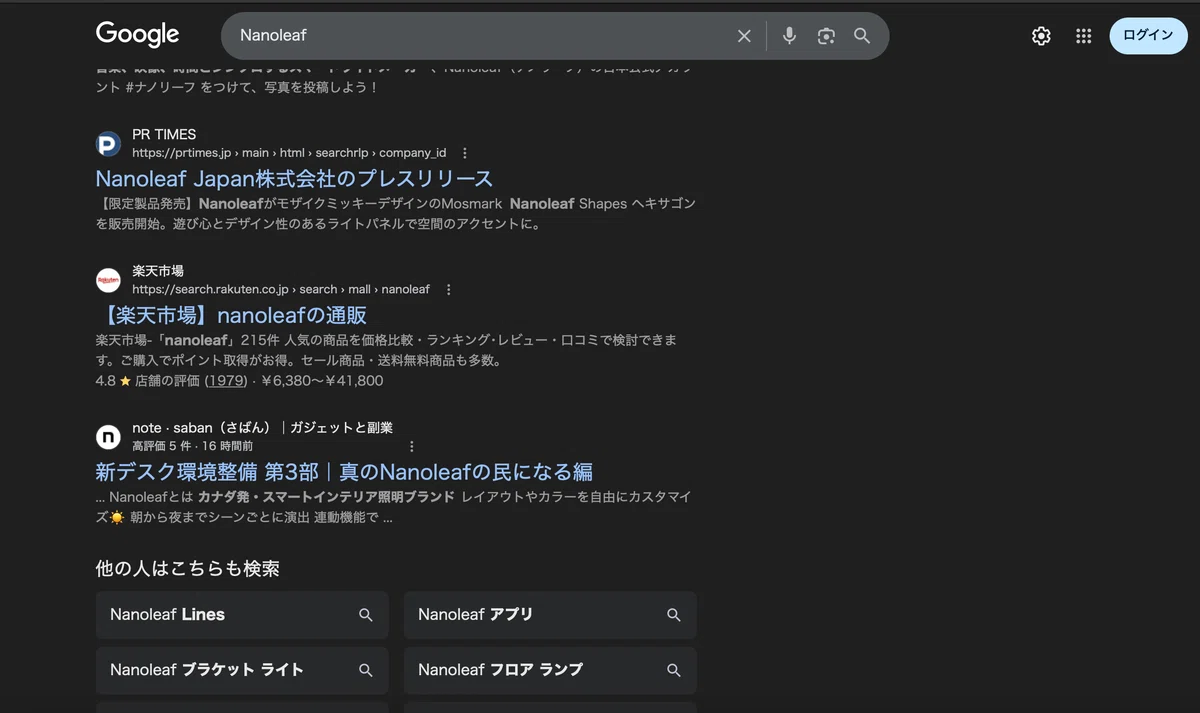Click the Google logo
This screenshot has width=1200, height=713.
[x=137, y=35]
